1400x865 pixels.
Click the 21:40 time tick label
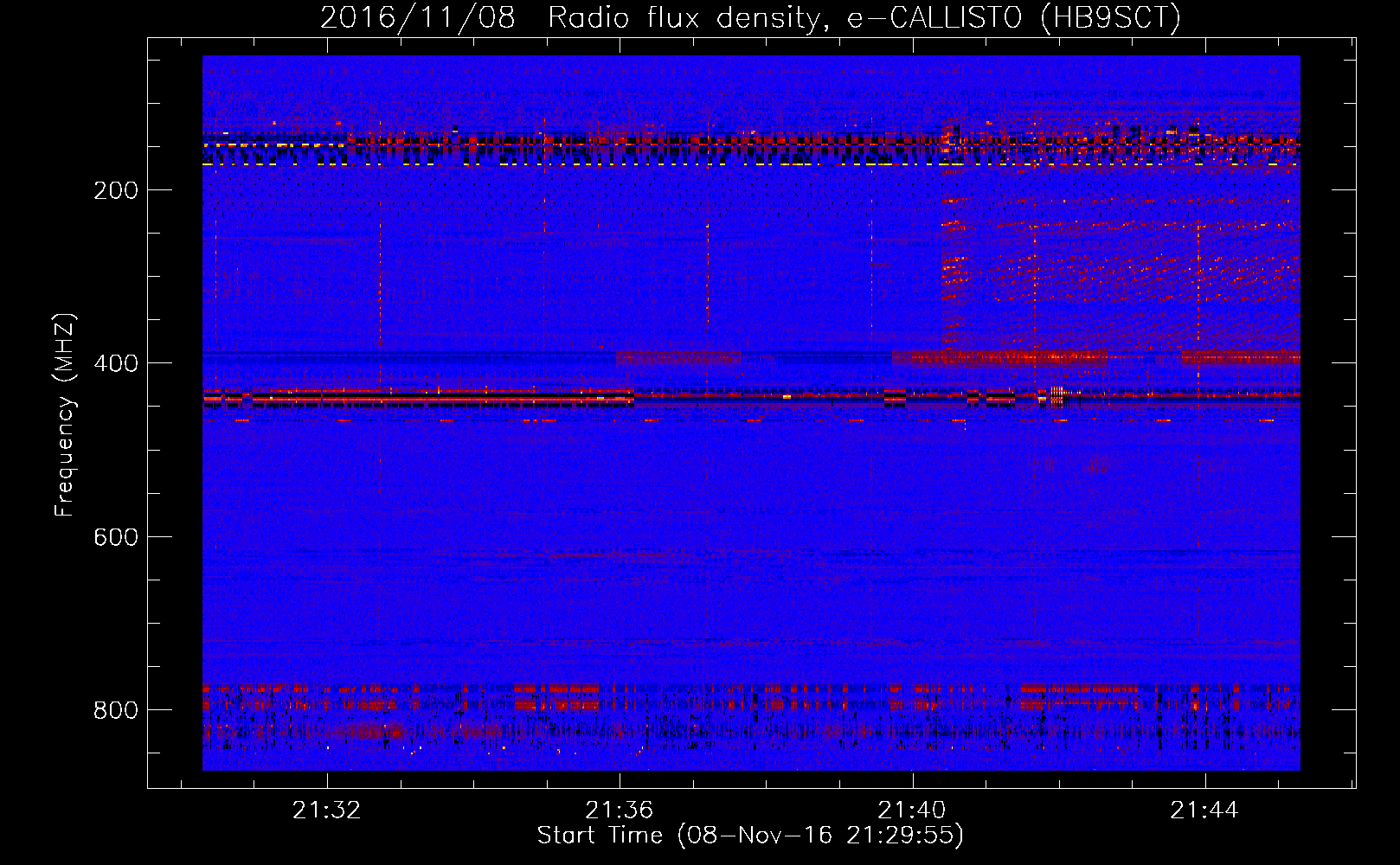912,811
